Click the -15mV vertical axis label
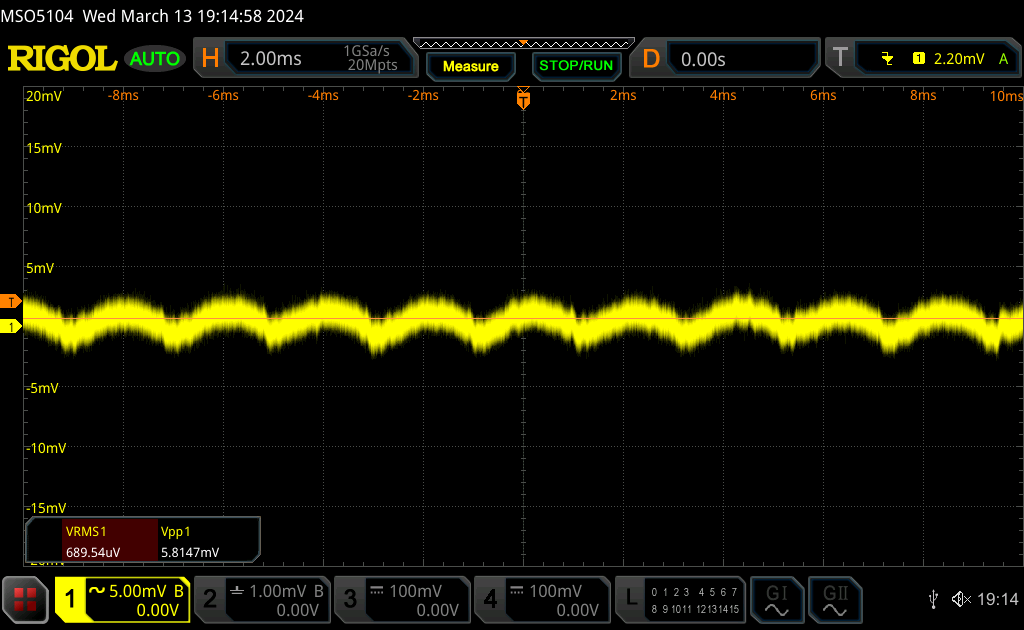 [x=46, y=508]
